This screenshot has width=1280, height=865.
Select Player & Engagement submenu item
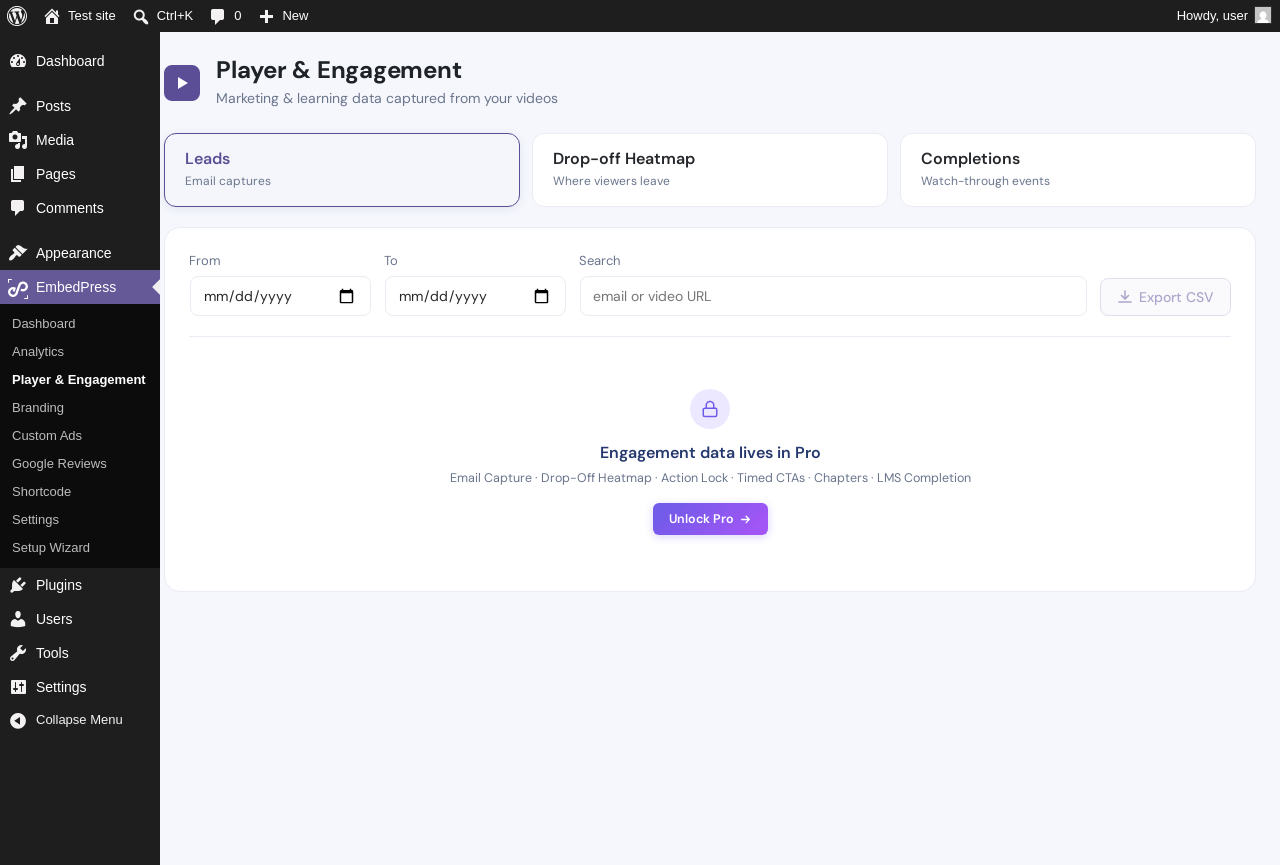click(x=79, y=380)
